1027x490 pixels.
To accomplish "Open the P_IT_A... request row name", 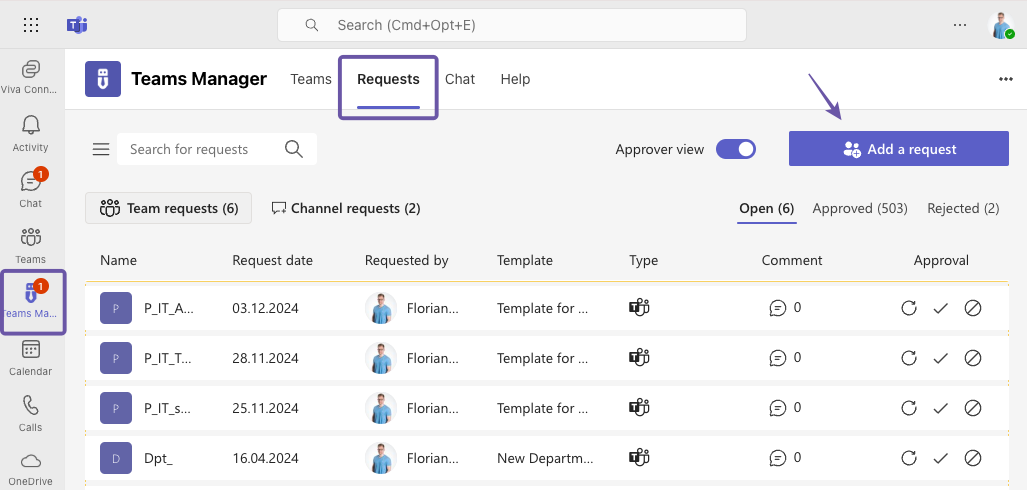I will pyautogui.click(x=169, y=308).
